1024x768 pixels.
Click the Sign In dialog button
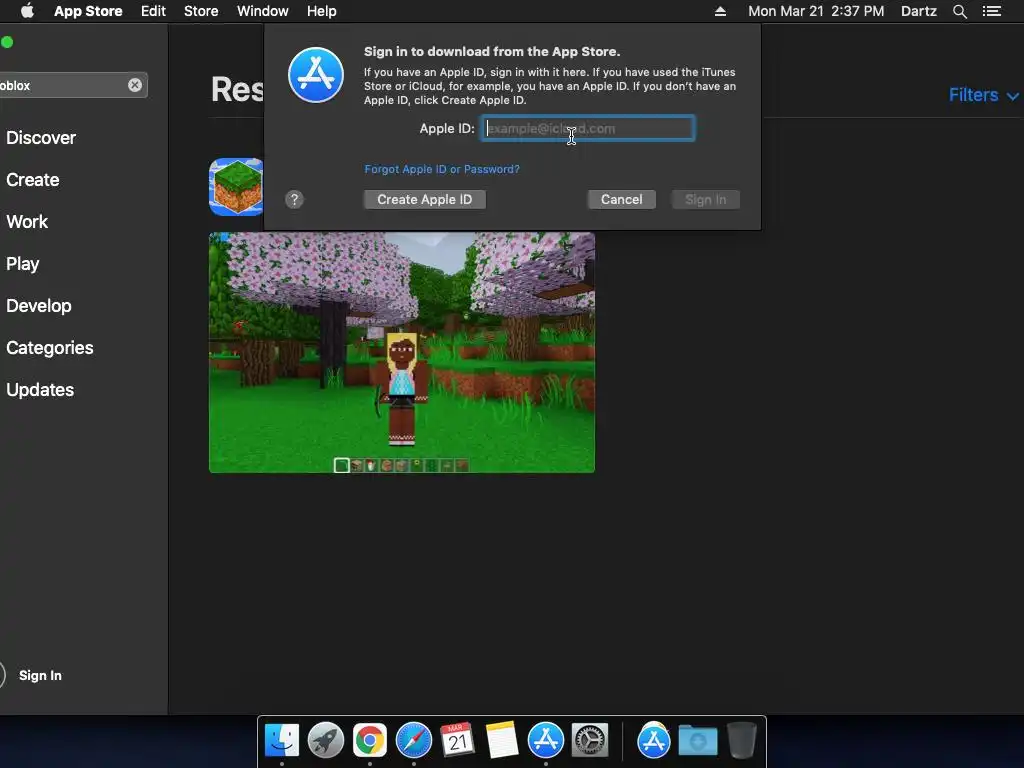[705, 199]
